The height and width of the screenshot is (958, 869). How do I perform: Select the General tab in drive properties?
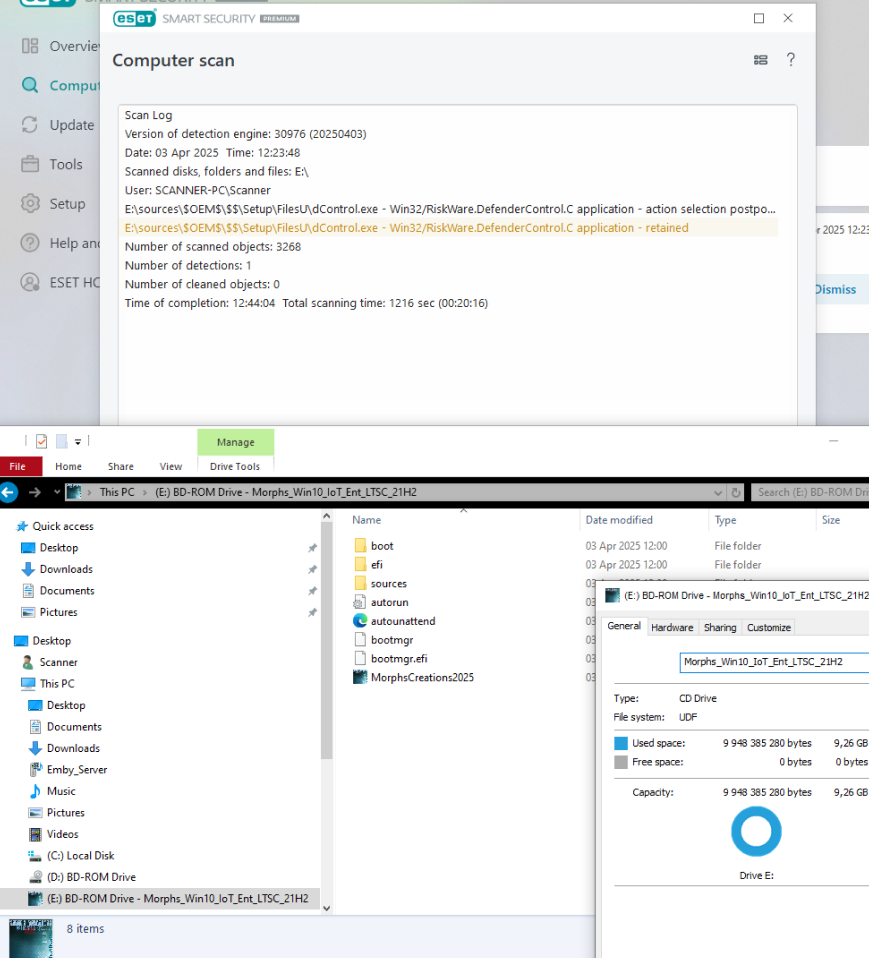tap(624, 626)
